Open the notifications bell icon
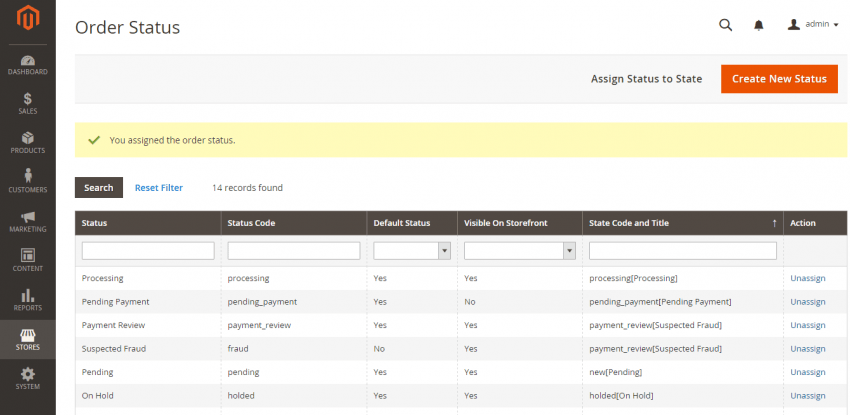 click(759, 25)
